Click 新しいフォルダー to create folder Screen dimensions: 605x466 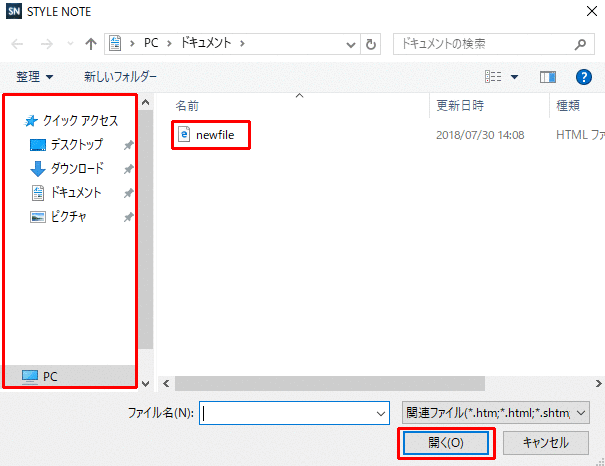[120, 76]
